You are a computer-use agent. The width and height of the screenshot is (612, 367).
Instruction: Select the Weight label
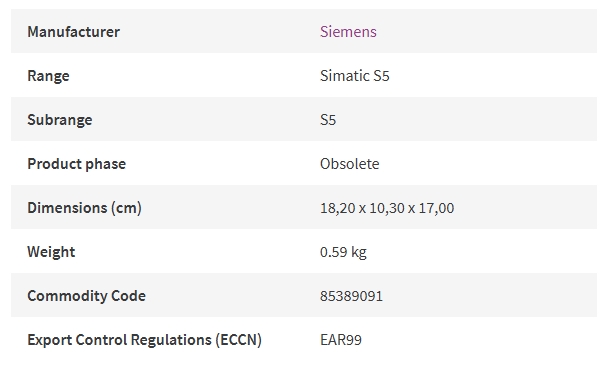(x=51, y=252)
